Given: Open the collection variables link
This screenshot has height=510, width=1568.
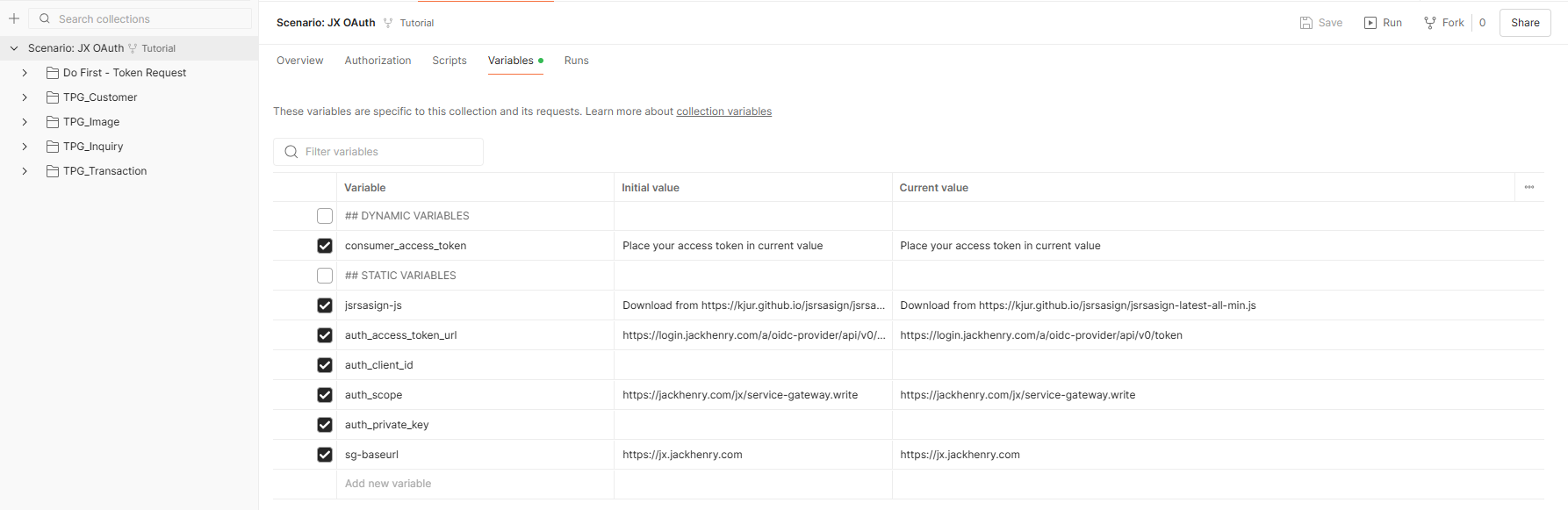Looking at the screenshot, I should click(x=723, y=111).
